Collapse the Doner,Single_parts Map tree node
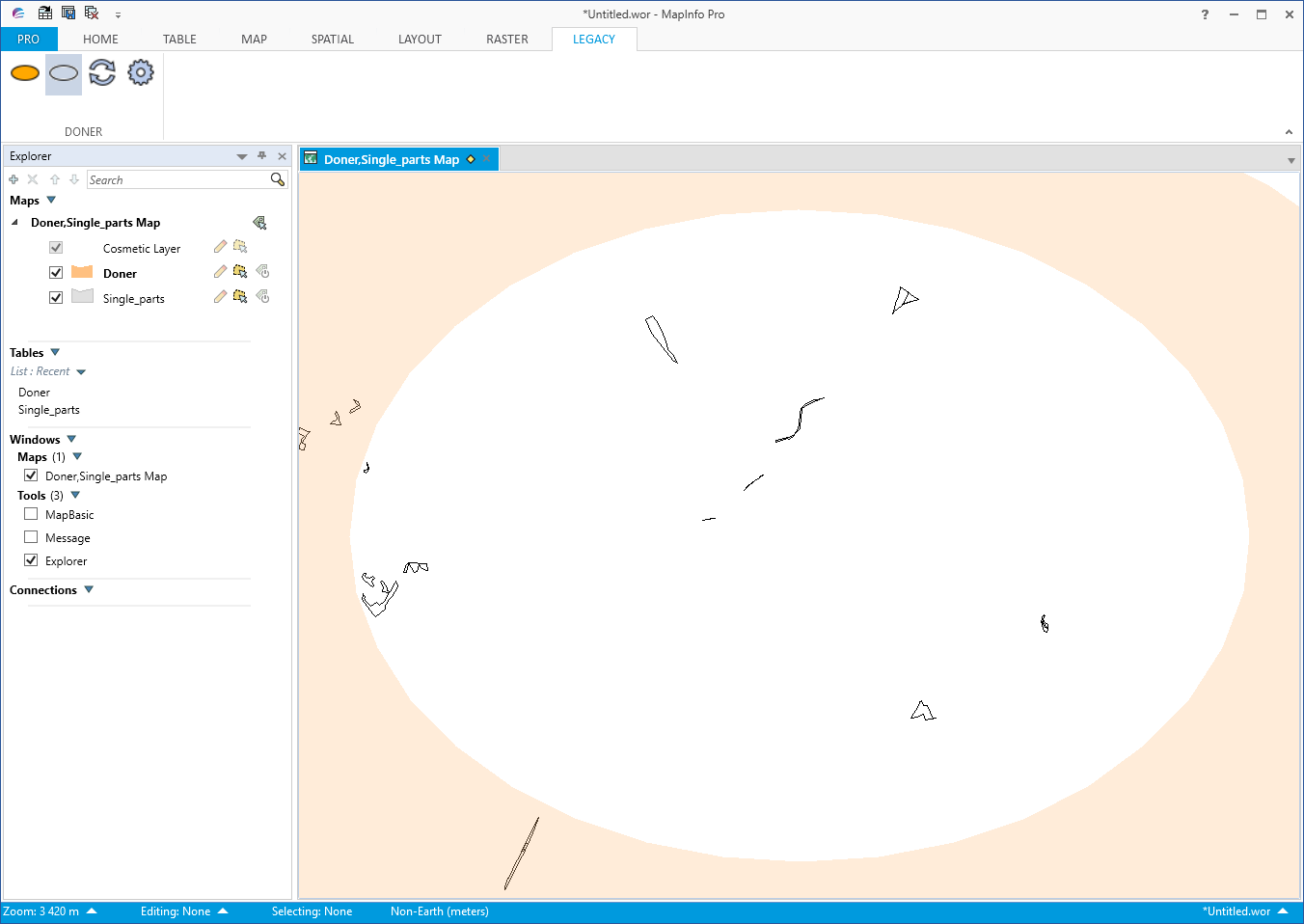The image size is (1304, 924). [14, 223]
